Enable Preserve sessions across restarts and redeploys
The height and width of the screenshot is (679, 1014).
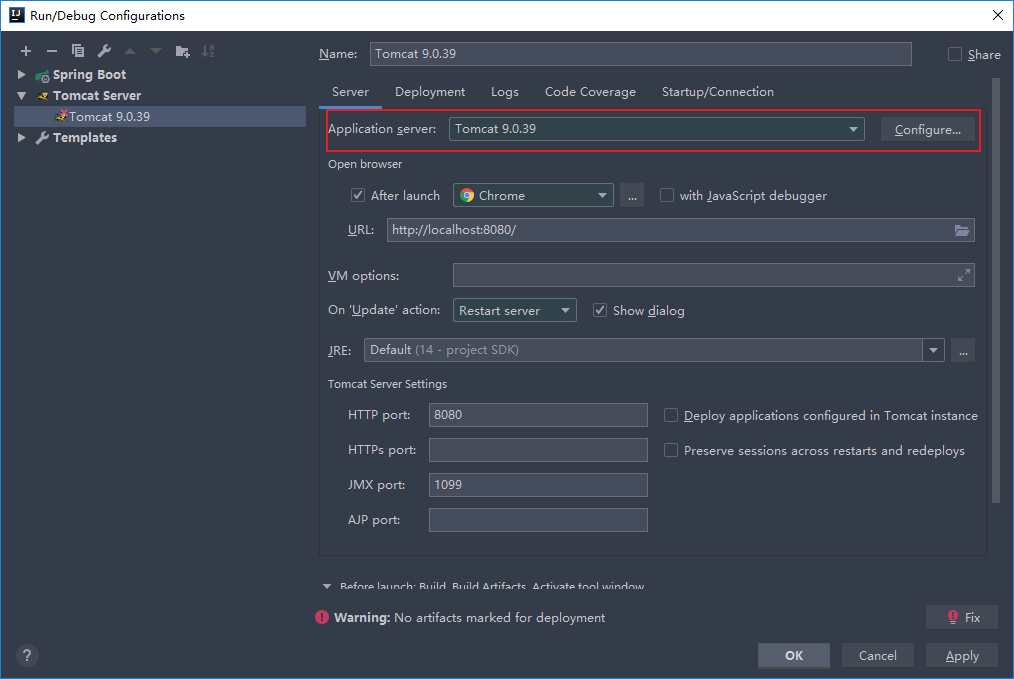(671, 450)
